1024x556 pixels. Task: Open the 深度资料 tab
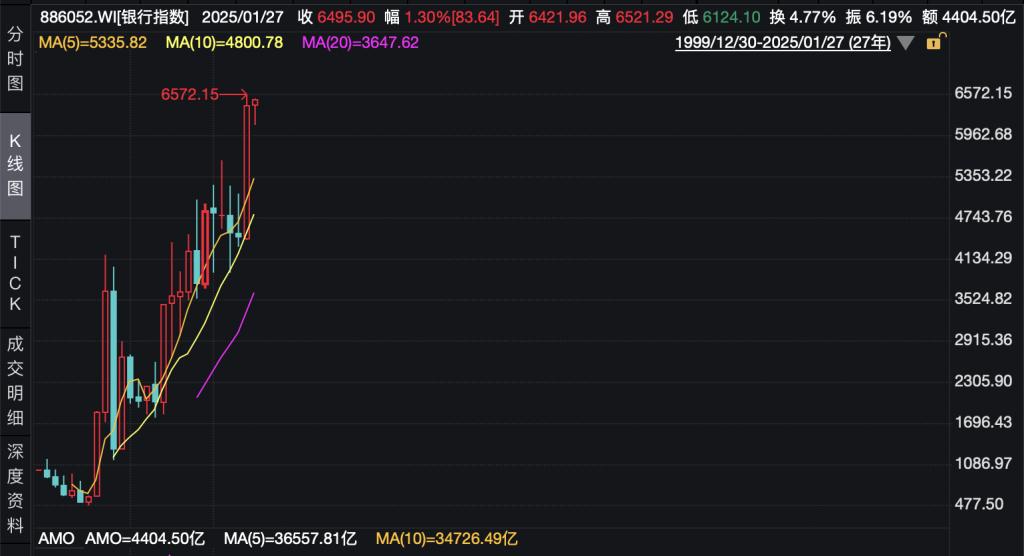tap(15, 489)
